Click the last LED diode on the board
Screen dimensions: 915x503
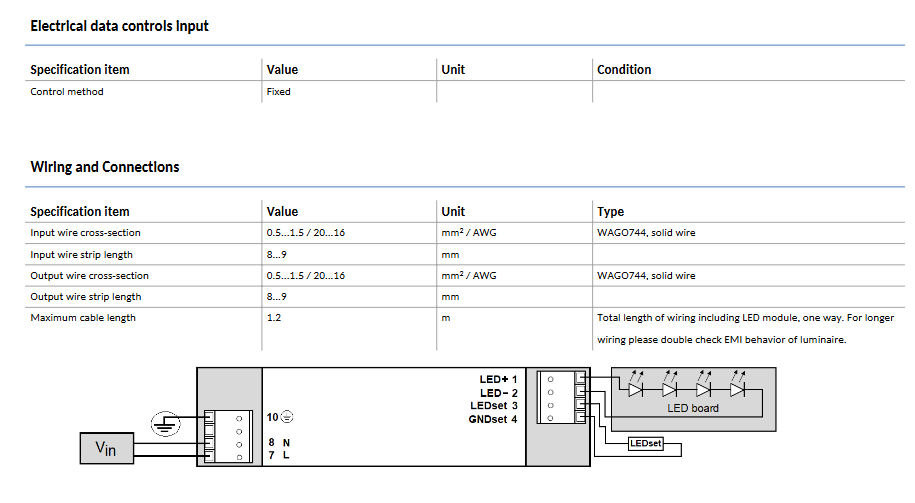click(738, 389)
